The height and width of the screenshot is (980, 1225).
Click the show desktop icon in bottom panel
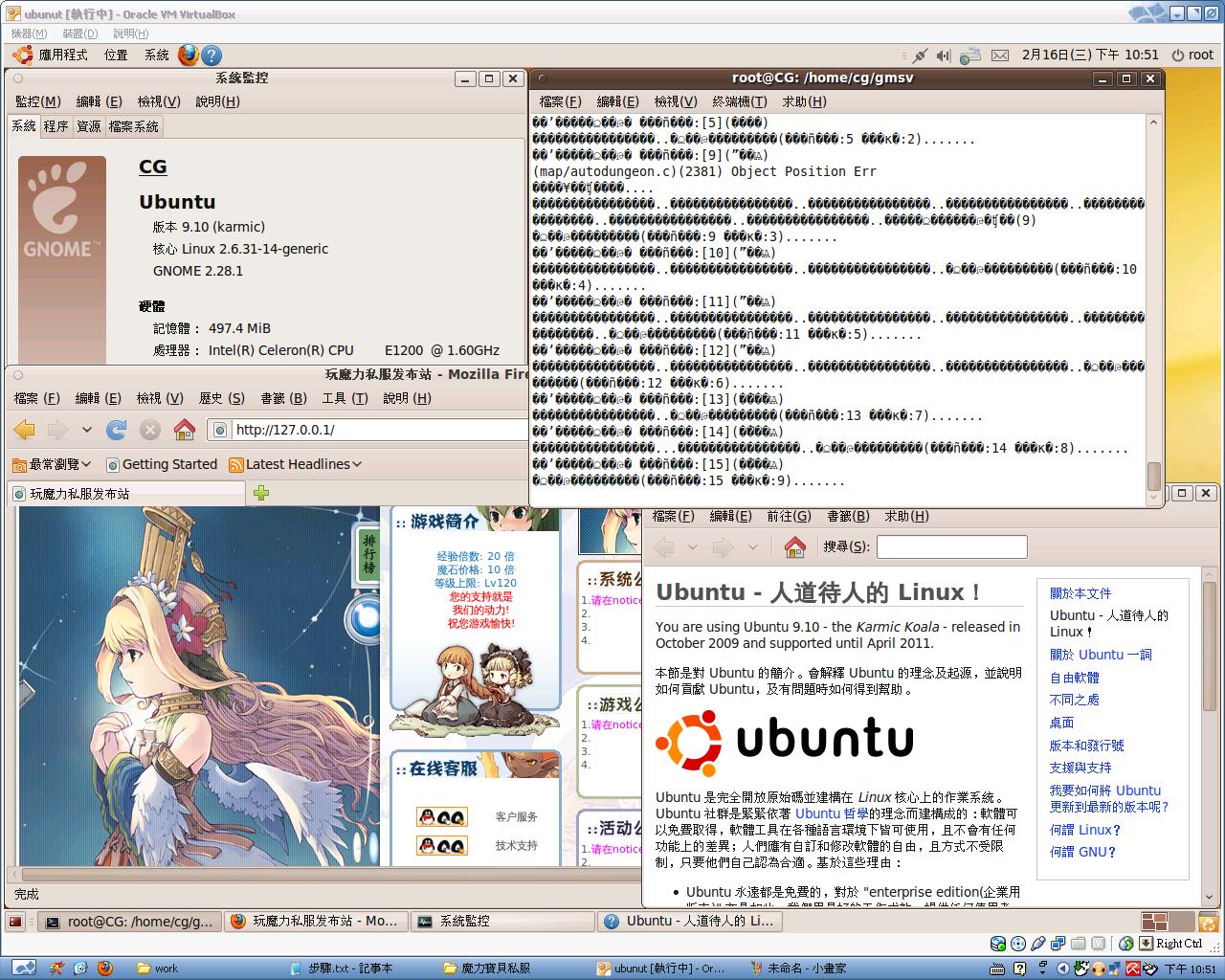tap(15, 922)
